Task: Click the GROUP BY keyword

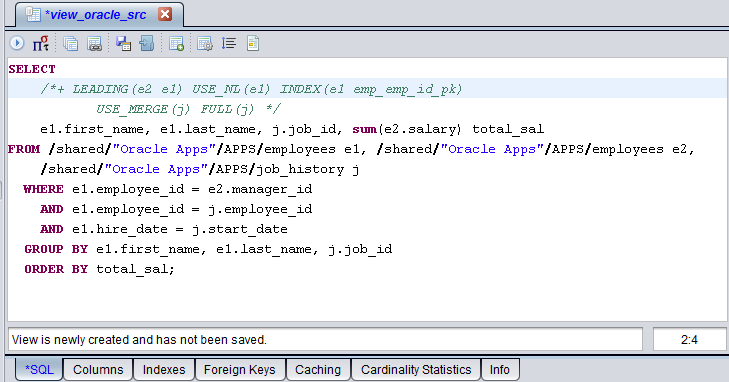Action: click(56, 249)
